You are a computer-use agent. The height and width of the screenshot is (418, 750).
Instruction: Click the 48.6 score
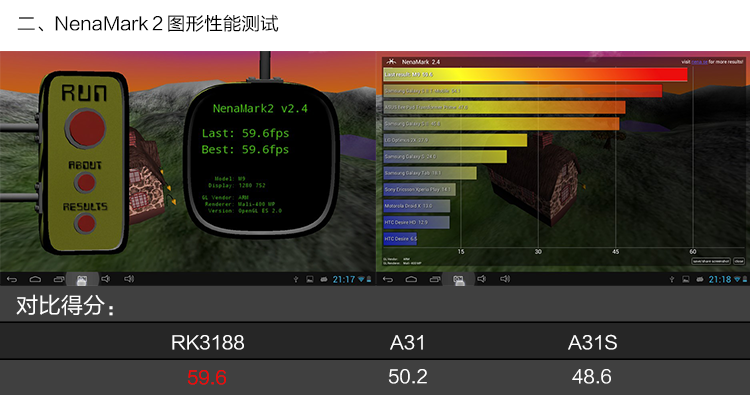pyautogui.click(x=592, y=376)
